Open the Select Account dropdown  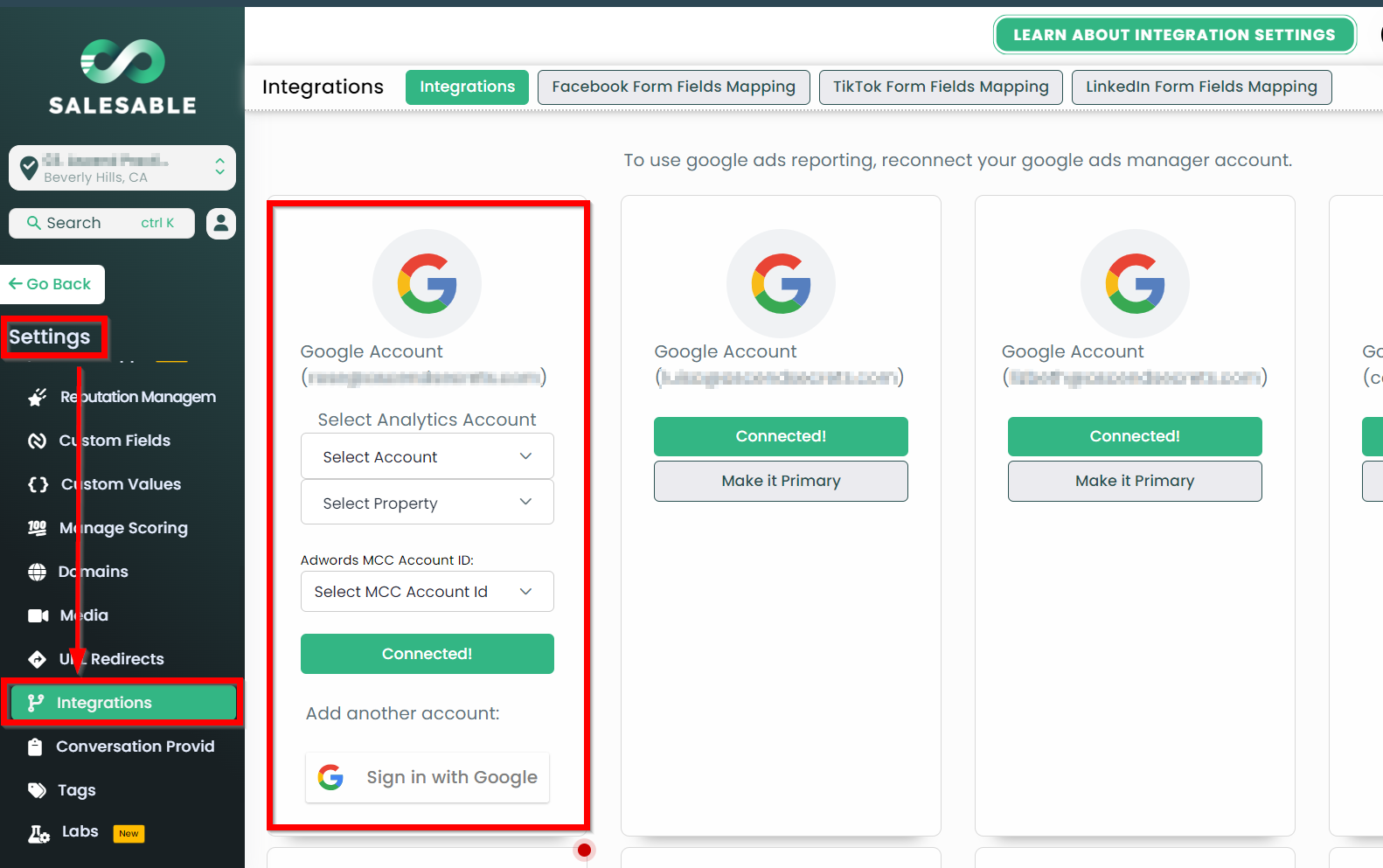427,456
